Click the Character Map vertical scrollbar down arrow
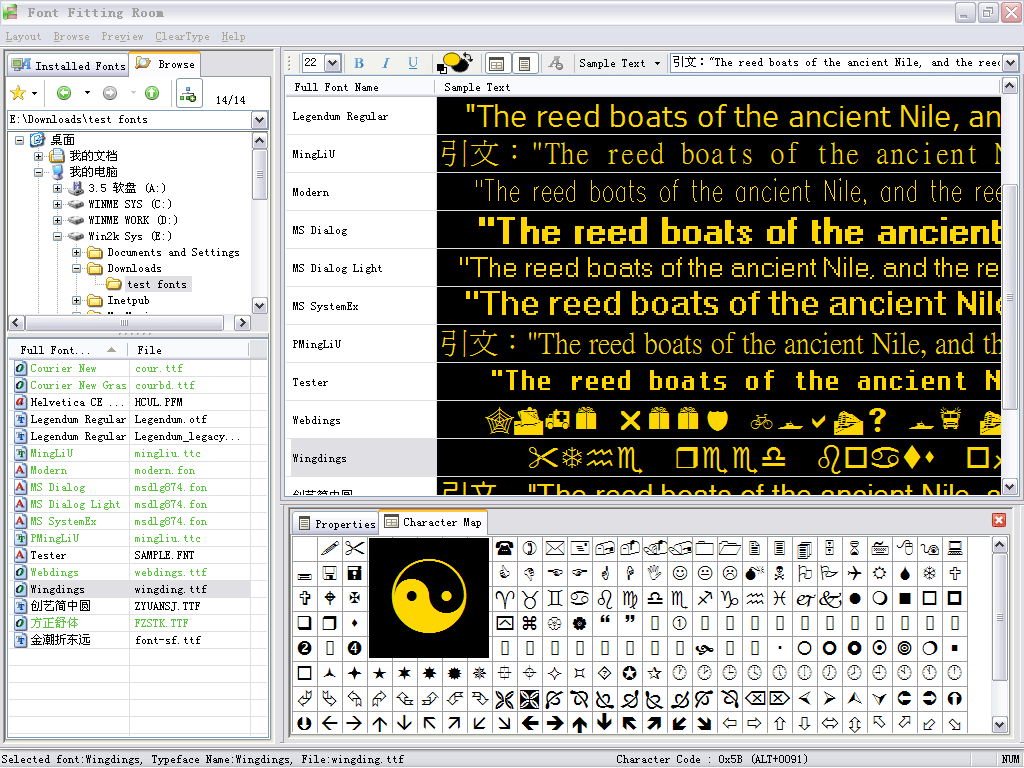Image resolution: width=1024 pixels, height=768 pixels. pyautogui.click(x=999, y=724)
